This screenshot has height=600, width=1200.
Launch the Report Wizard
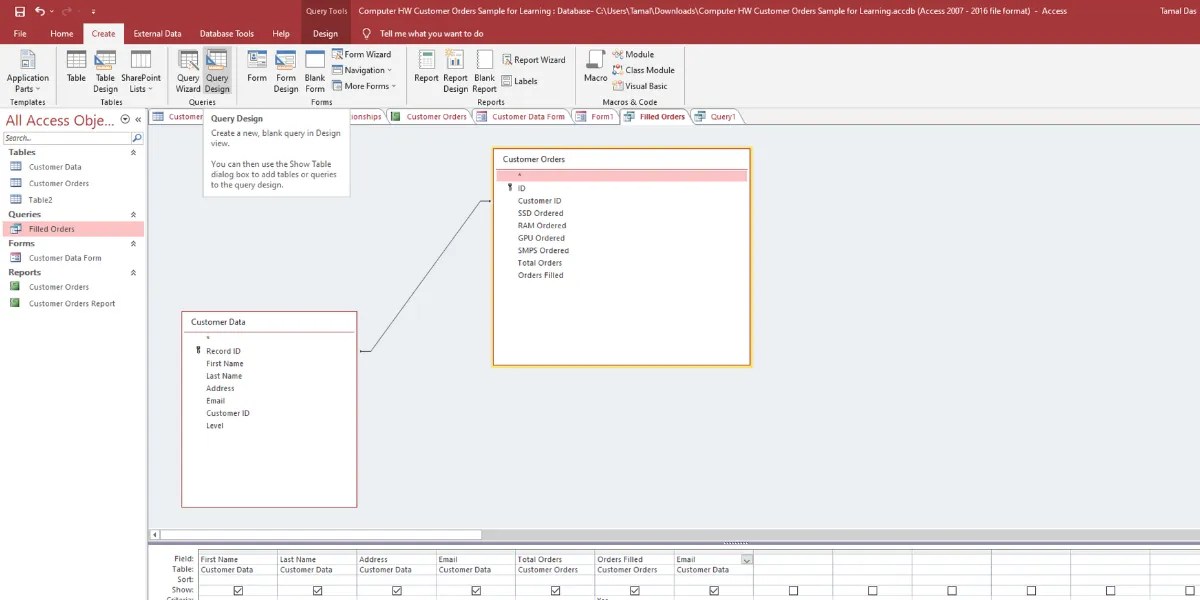(534, 59)
